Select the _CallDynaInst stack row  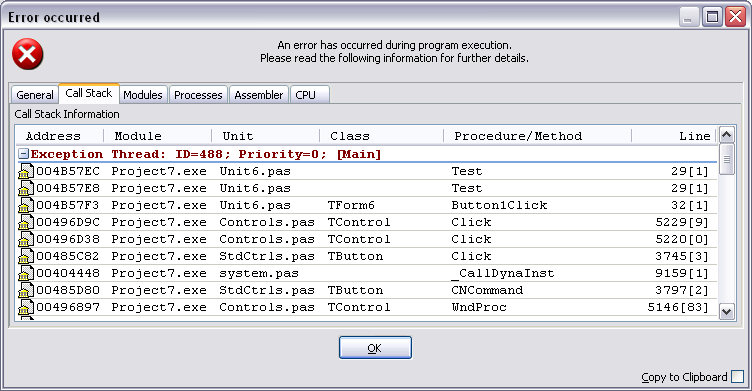[367, 273]
